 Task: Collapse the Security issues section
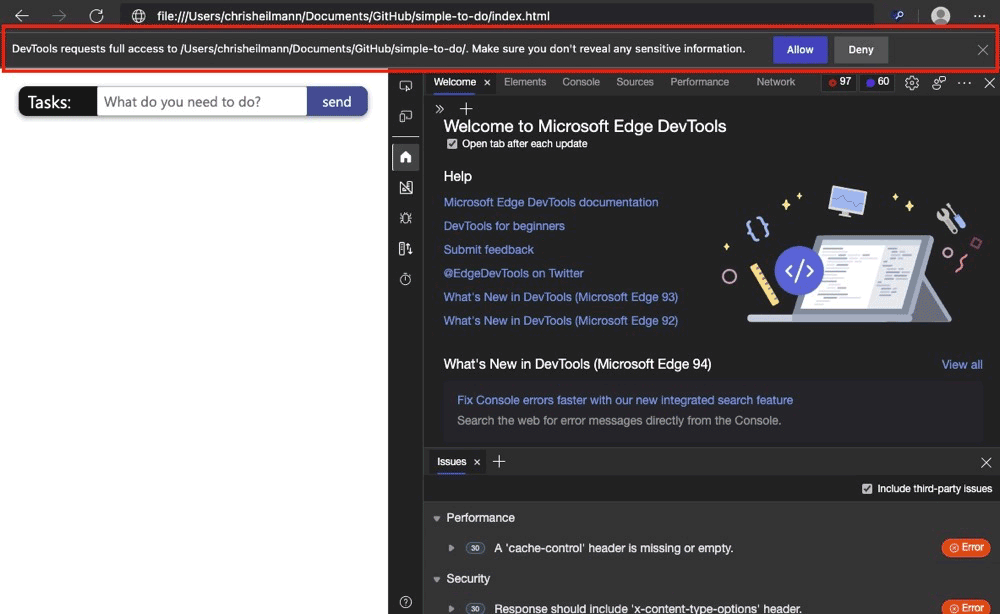(436, 578)
